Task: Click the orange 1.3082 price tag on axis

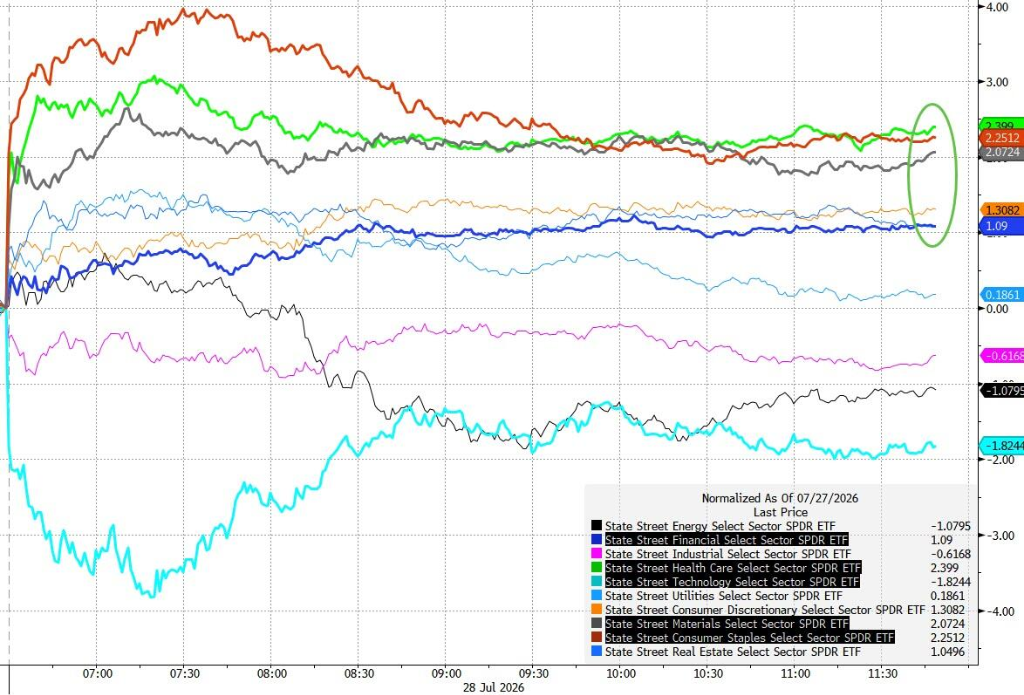Action: tap(1002, 210)
